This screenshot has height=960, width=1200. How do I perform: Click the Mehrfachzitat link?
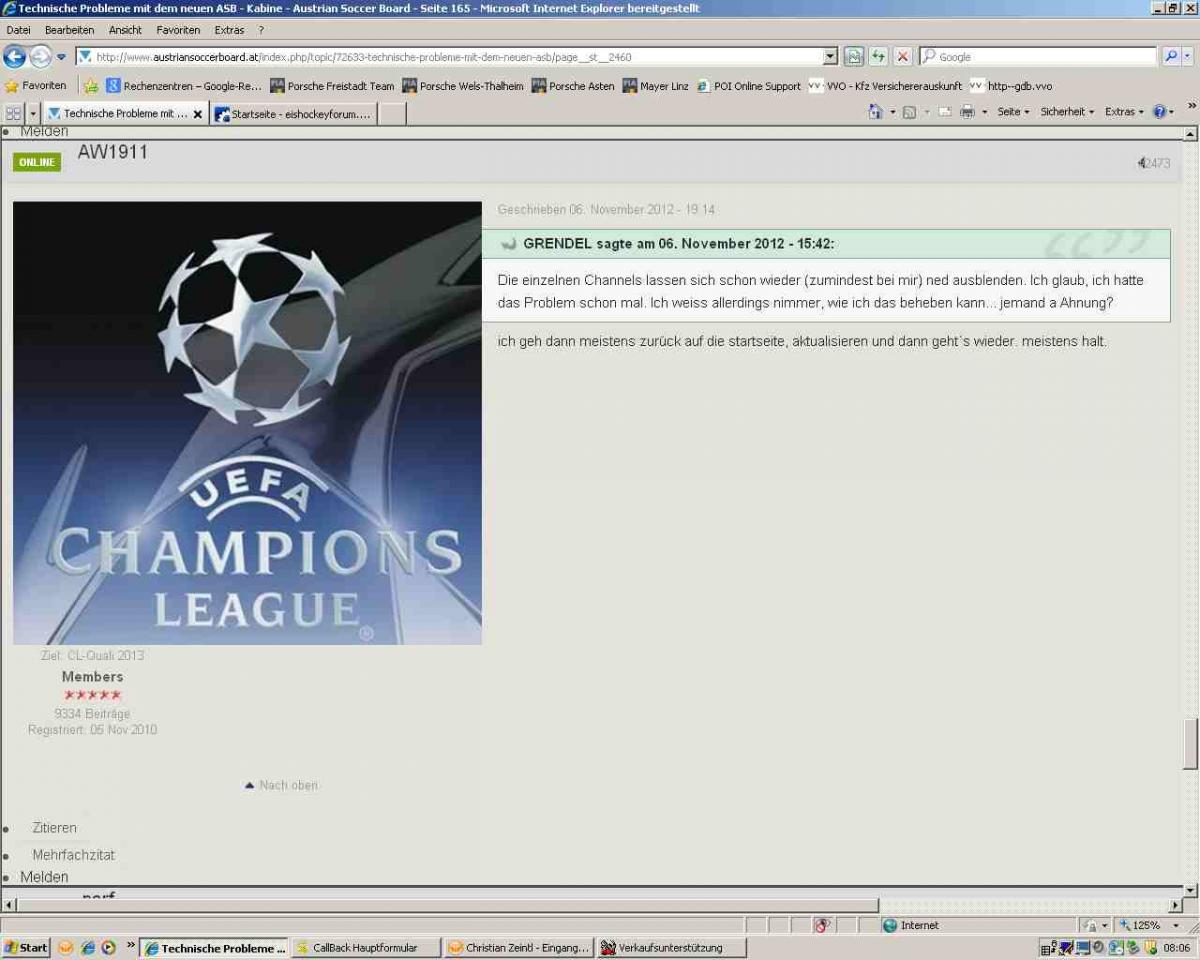pos(73,855)
